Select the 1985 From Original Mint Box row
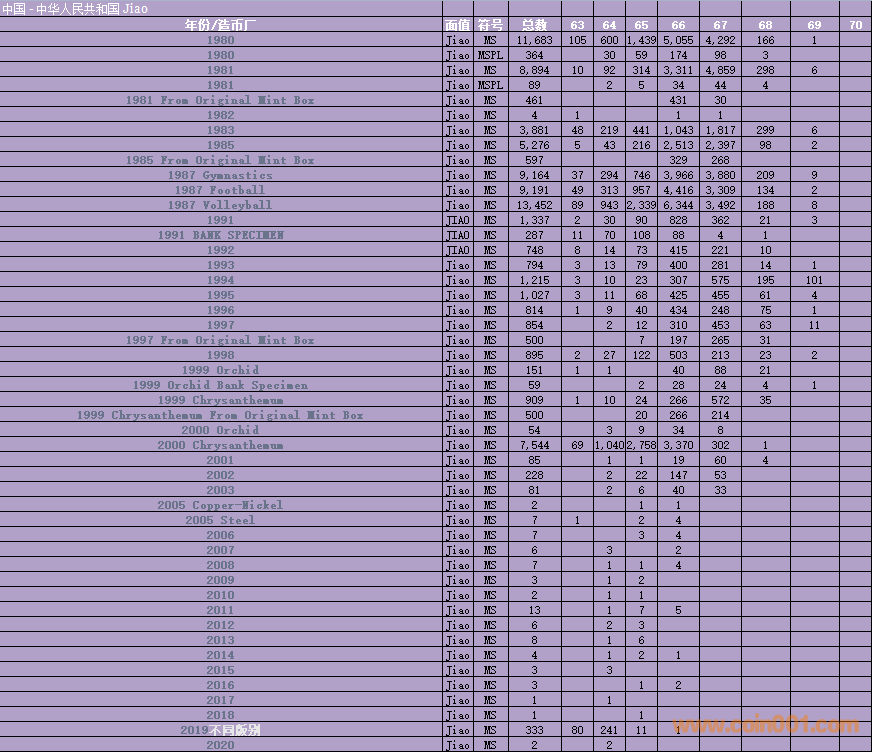872x752 pixels. click(220, 160)
